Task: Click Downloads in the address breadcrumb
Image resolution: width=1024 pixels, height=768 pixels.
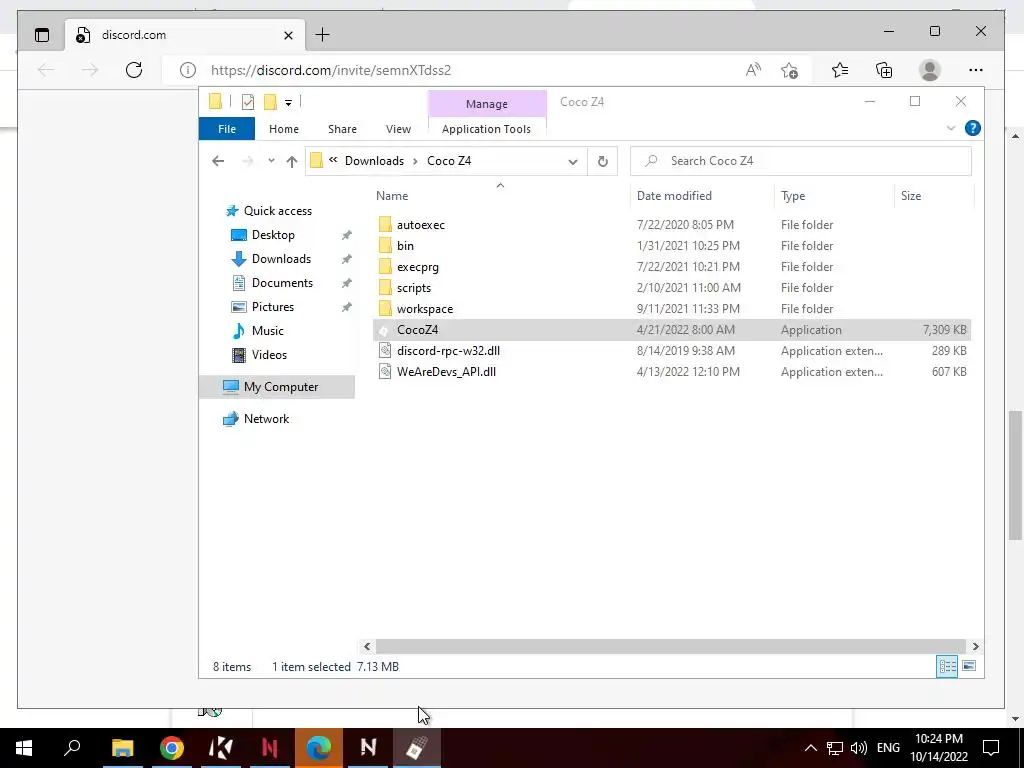Action: pyautogui.click(x=374, y=161)
